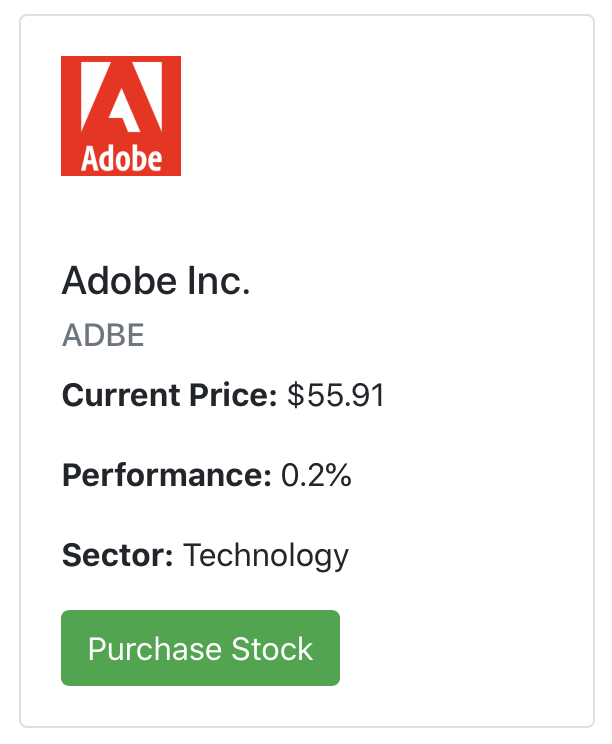This screenshot has height=744, width=612.
Task: Select the Technology sector value
Action: tap(266, 556)
